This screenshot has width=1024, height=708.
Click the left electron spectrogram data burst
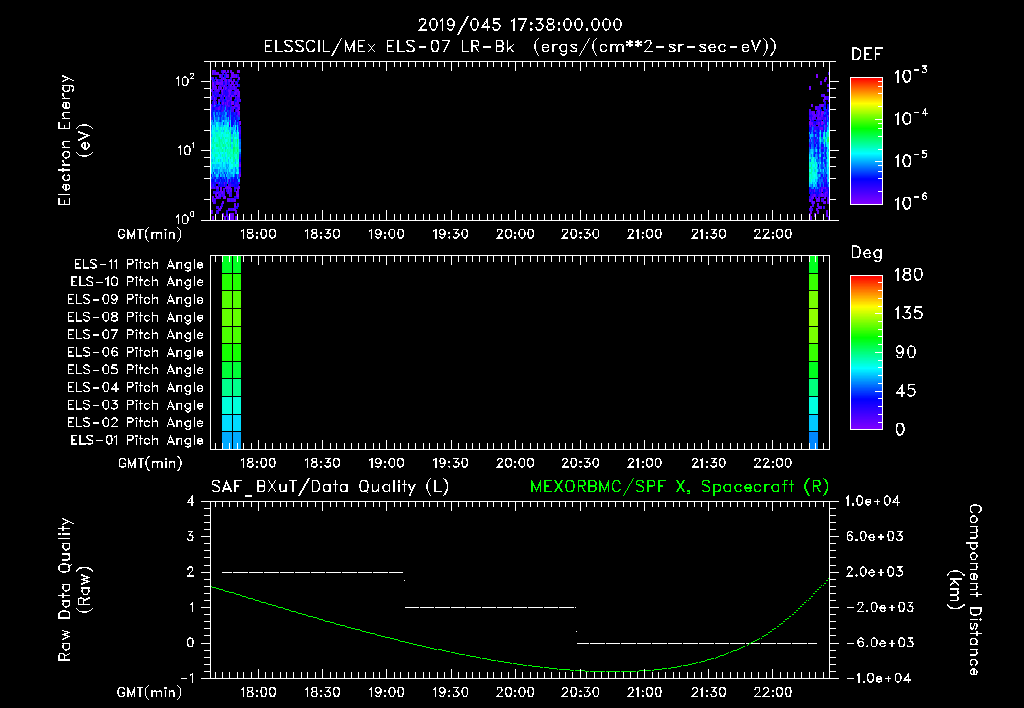pyautogui.click(x=225, y=144)
